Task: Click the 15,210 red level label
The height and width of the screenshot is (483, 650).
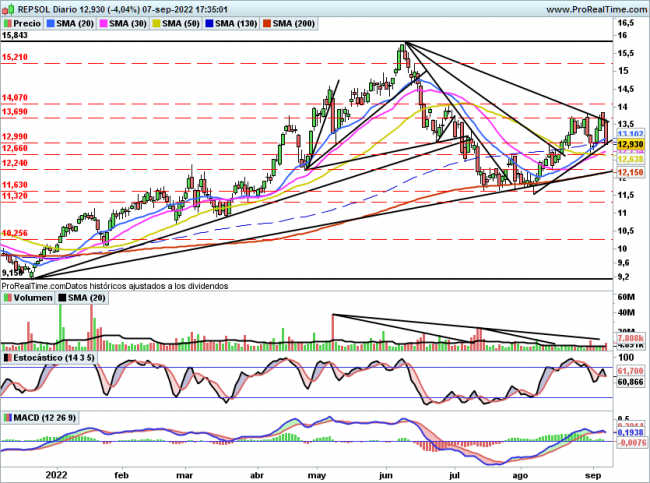Action: tap(15, 57)
